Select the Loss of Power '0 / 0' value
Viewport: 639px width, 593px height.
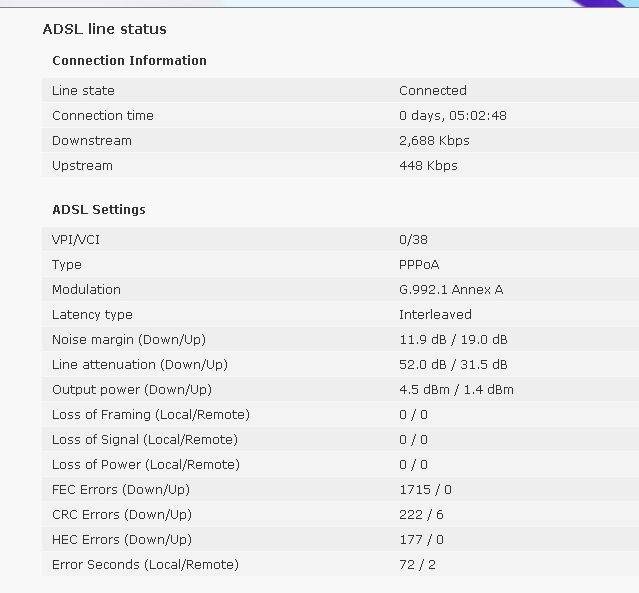[x=413, y=465]
